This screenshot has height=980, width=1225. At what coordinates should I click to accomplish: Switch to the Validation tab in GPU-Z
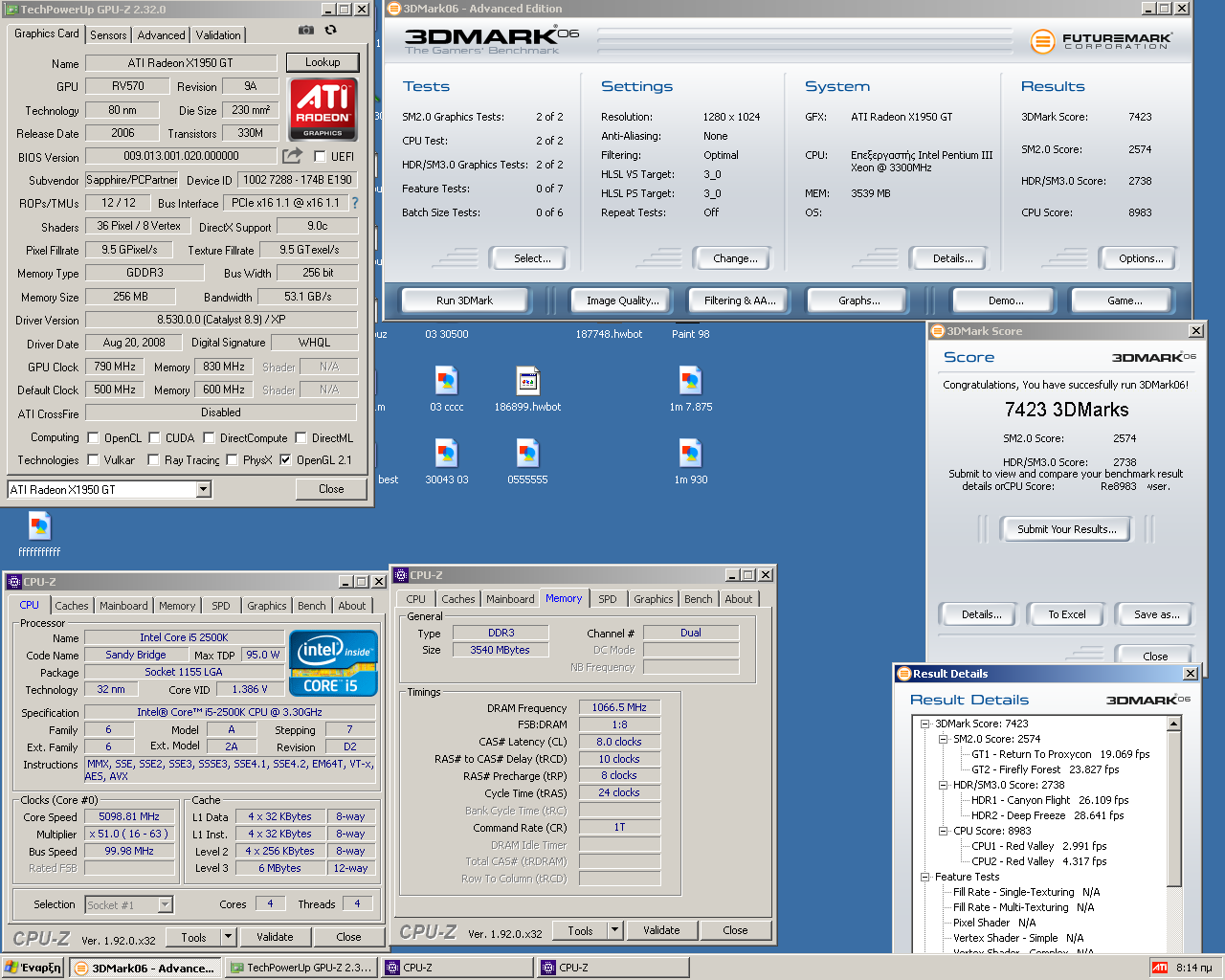(x=218, y=35)
